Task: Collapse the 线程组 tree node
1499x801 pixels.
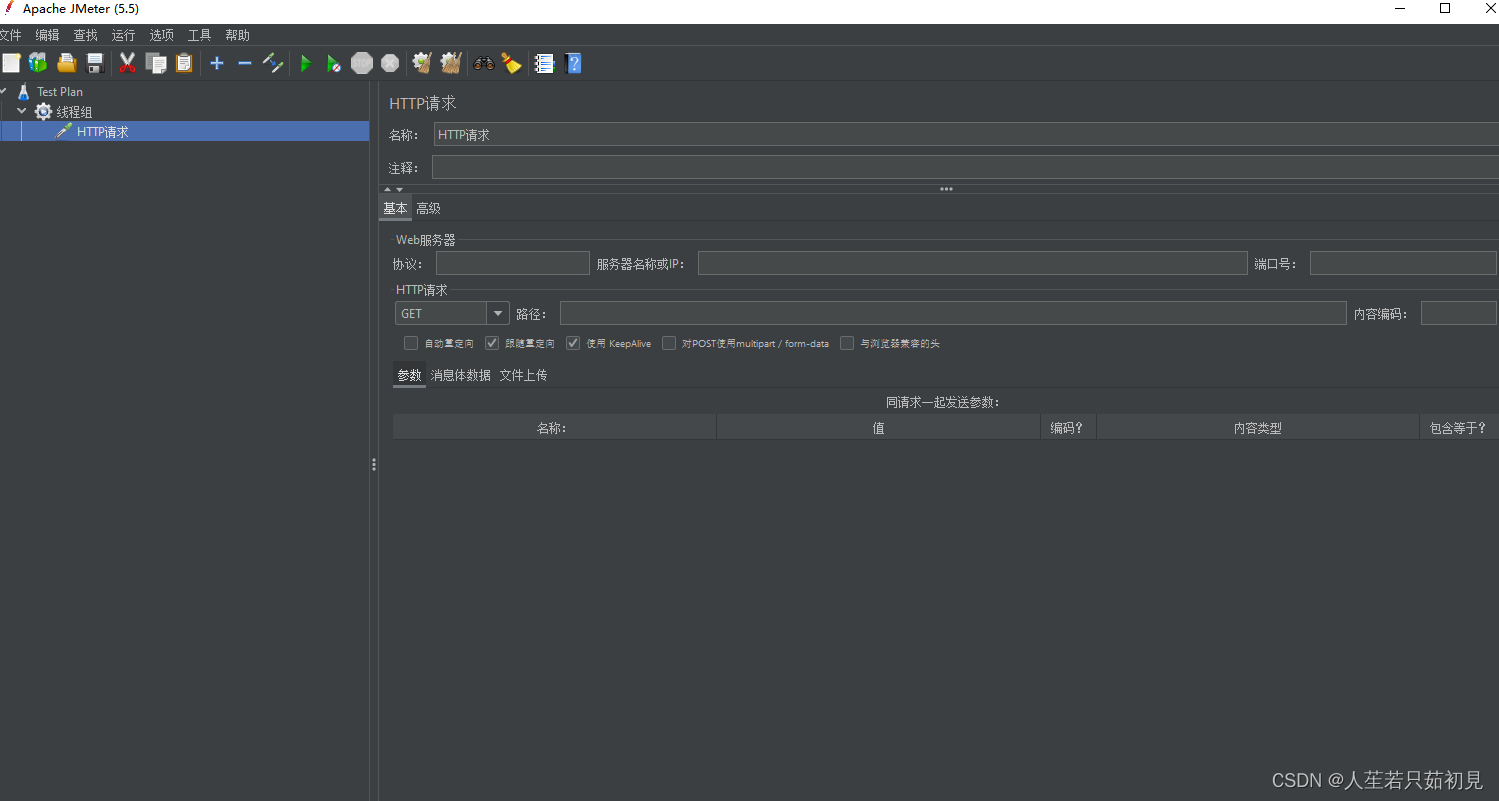Action: (22, 111)
